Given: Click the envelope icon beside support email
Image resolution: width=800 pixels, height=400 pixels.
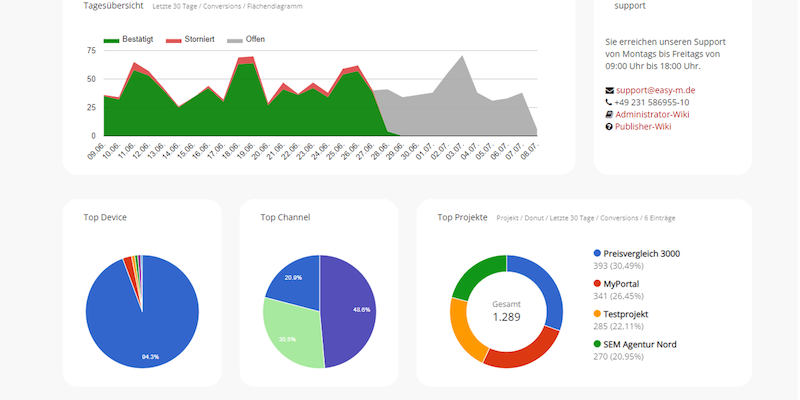Looking at the screenshot, I should 610,90.
